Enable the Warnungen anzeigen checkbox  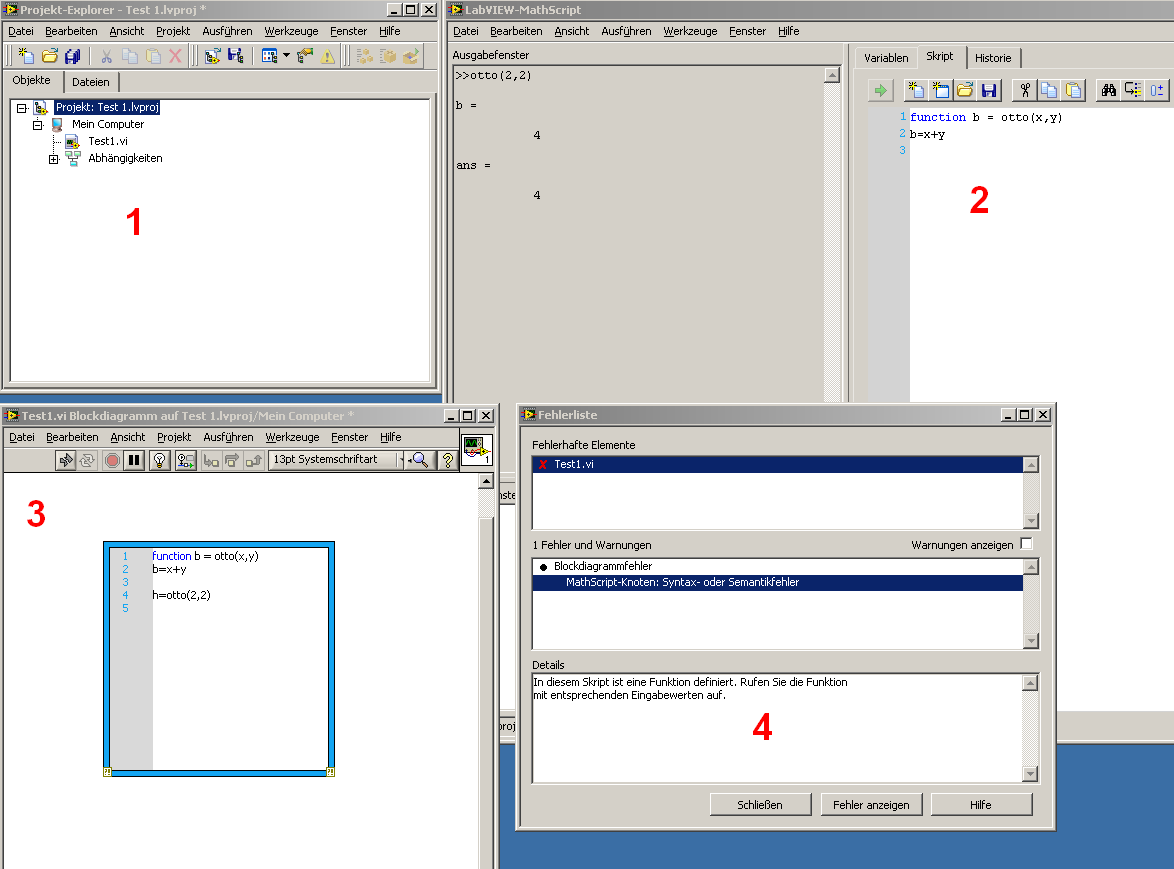[1027, 544]
